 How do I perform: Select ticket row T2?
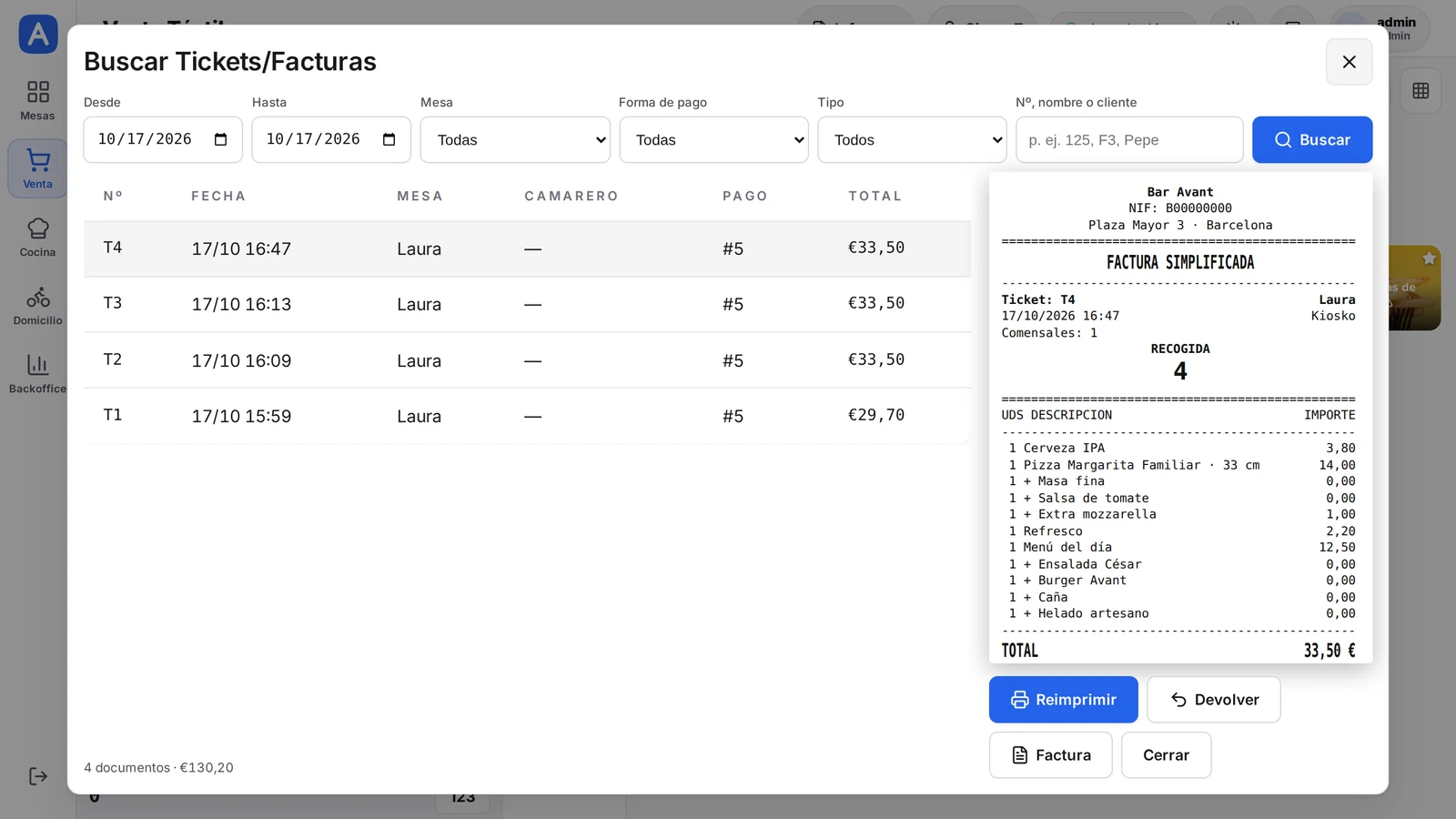point(527,360)
